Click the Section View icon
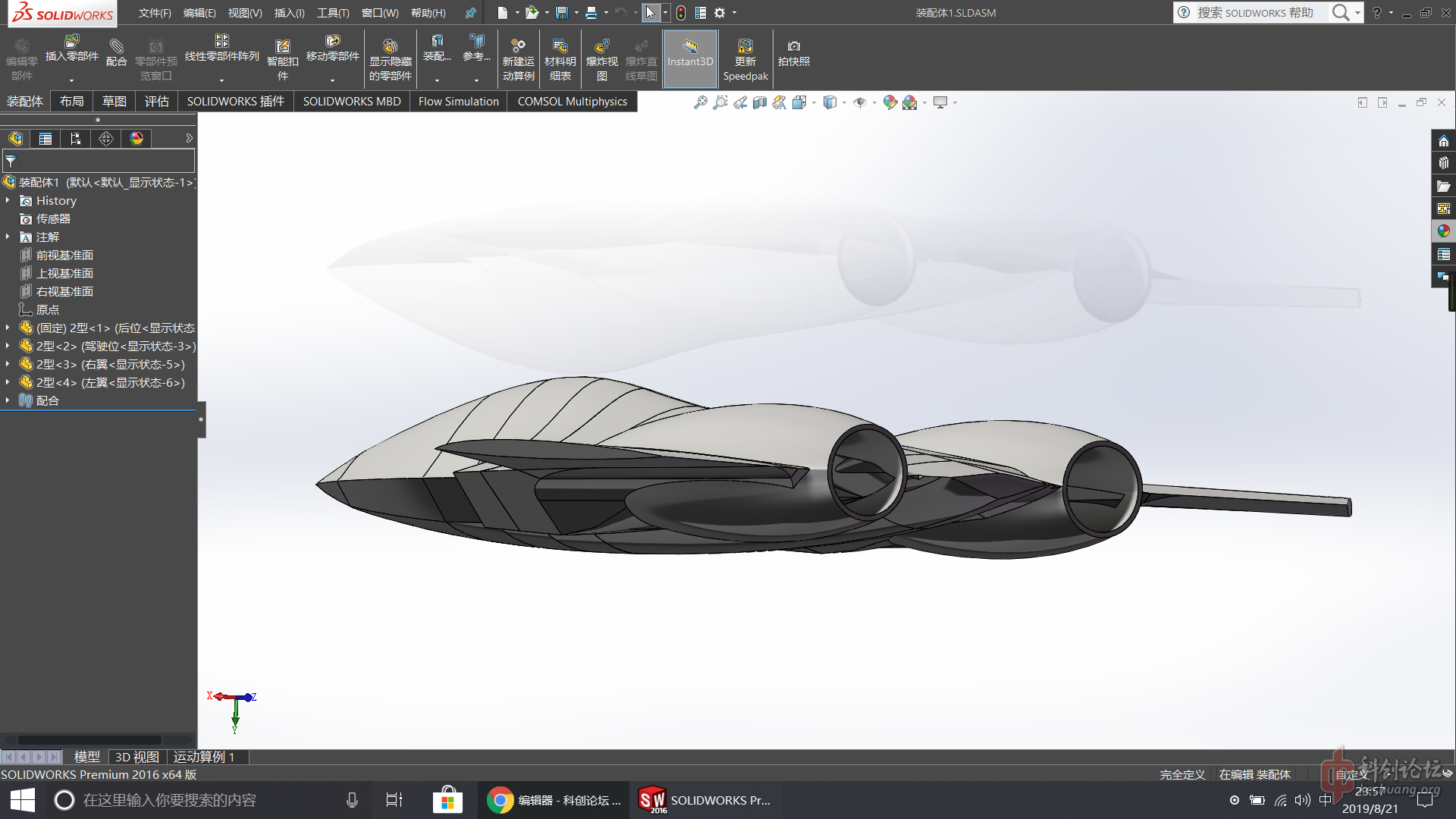This screenshot has width=1456, height=819. (x=759, y=102)
